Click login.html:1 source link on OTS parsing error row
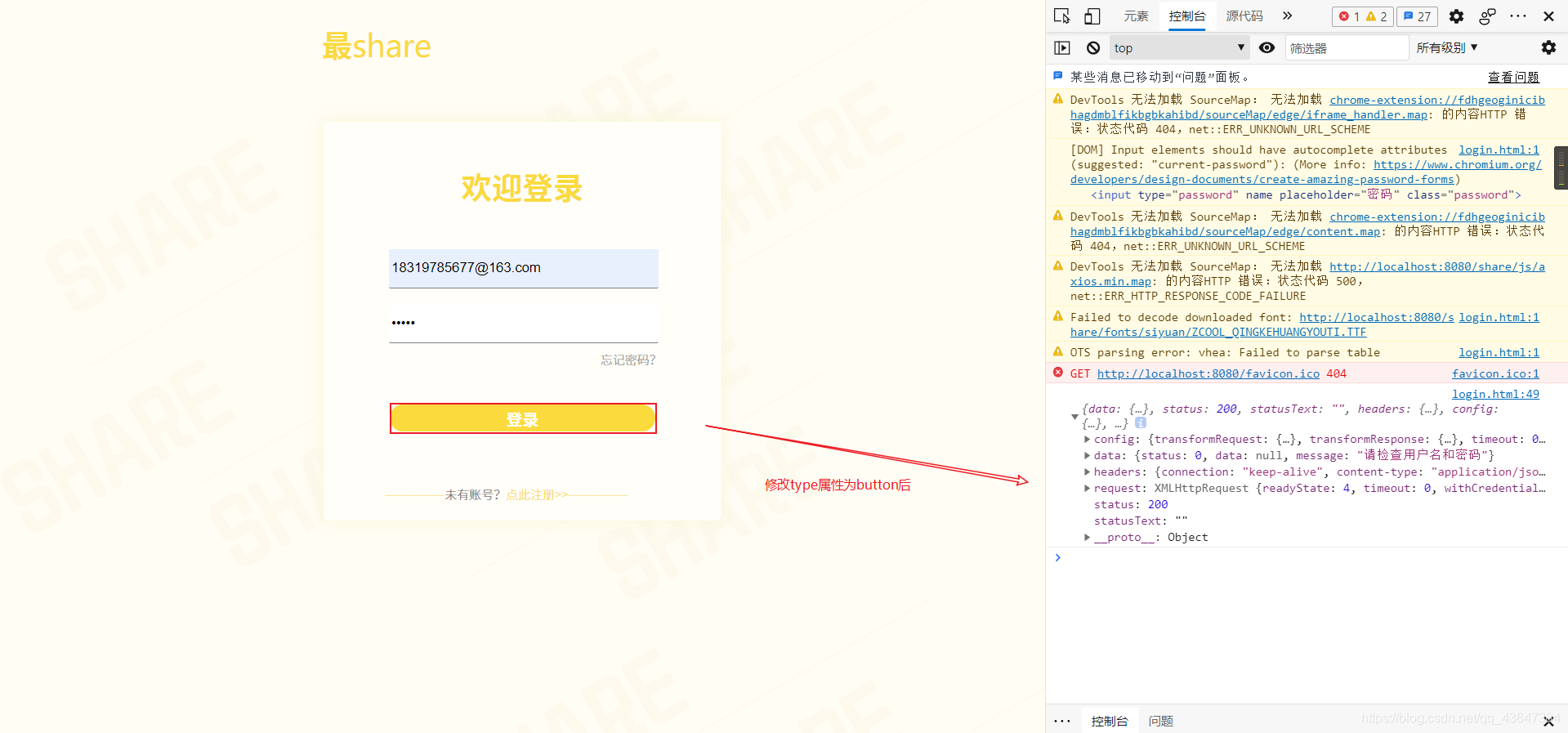The image size is (1568, 733). (1499, 352)
